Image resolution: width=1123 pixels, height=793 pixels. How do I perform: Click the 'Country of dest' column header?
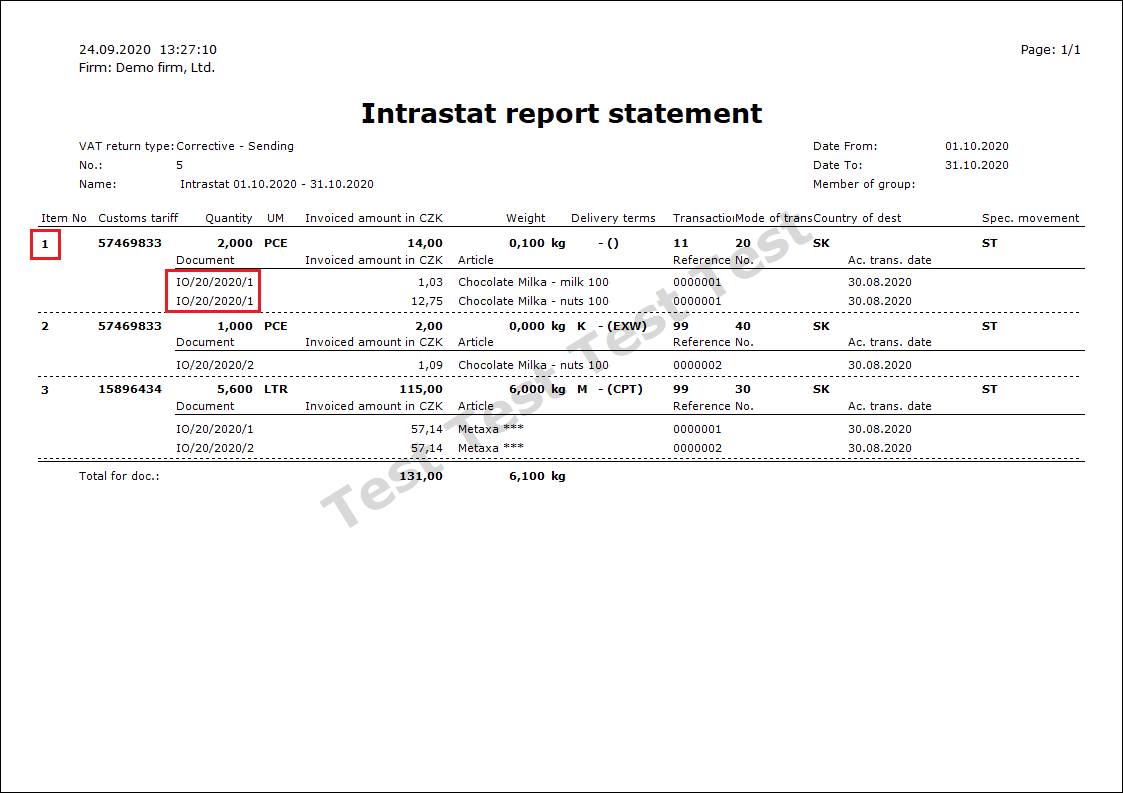(857, 218)
